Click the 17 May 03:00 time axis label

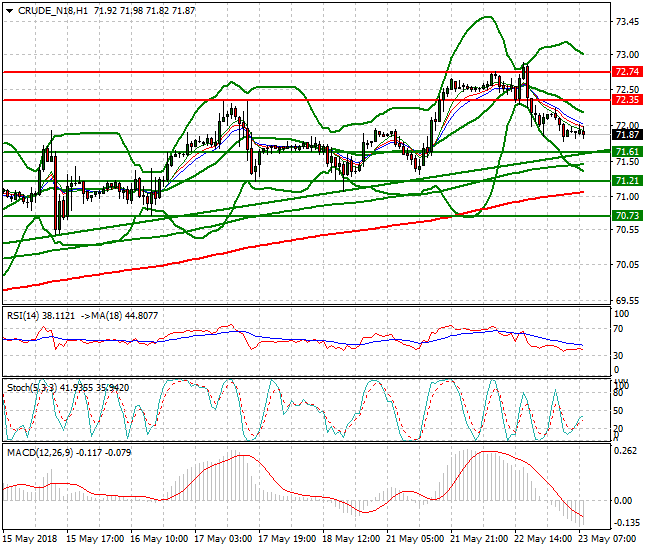pos(223,539)
